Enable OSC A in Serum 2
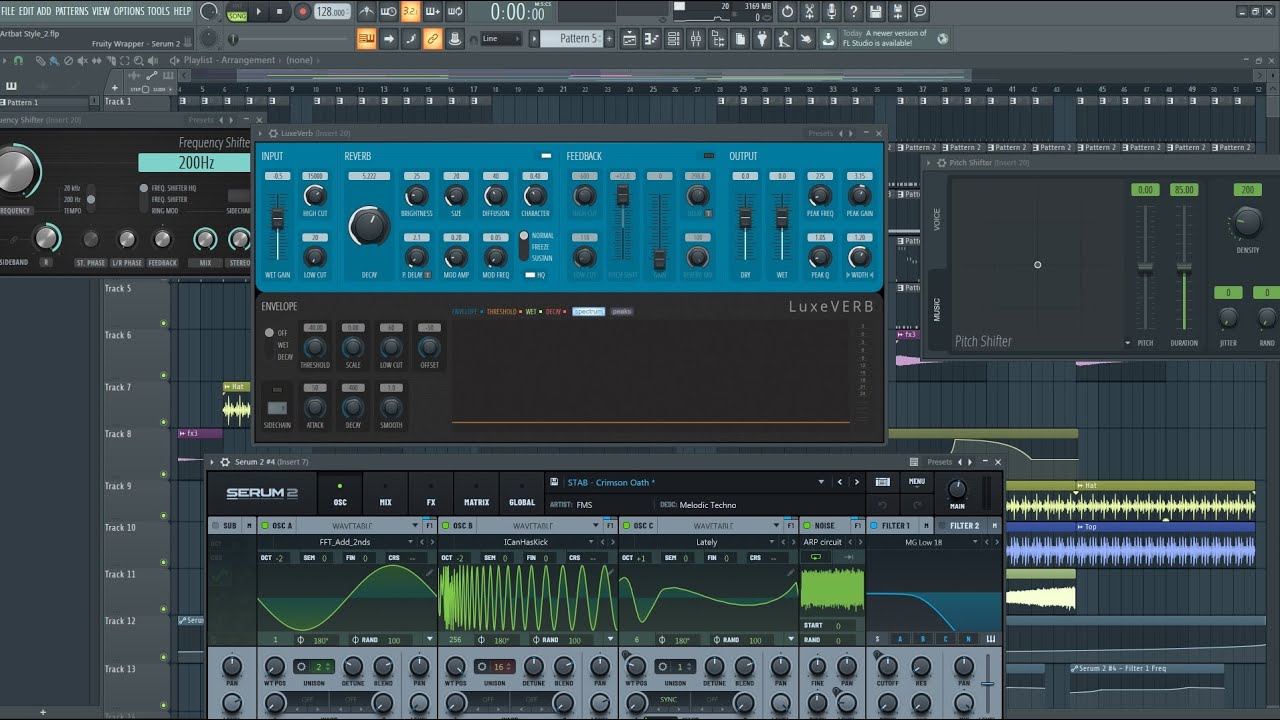This screenshot has height=720, width=1280. point(265,525)
